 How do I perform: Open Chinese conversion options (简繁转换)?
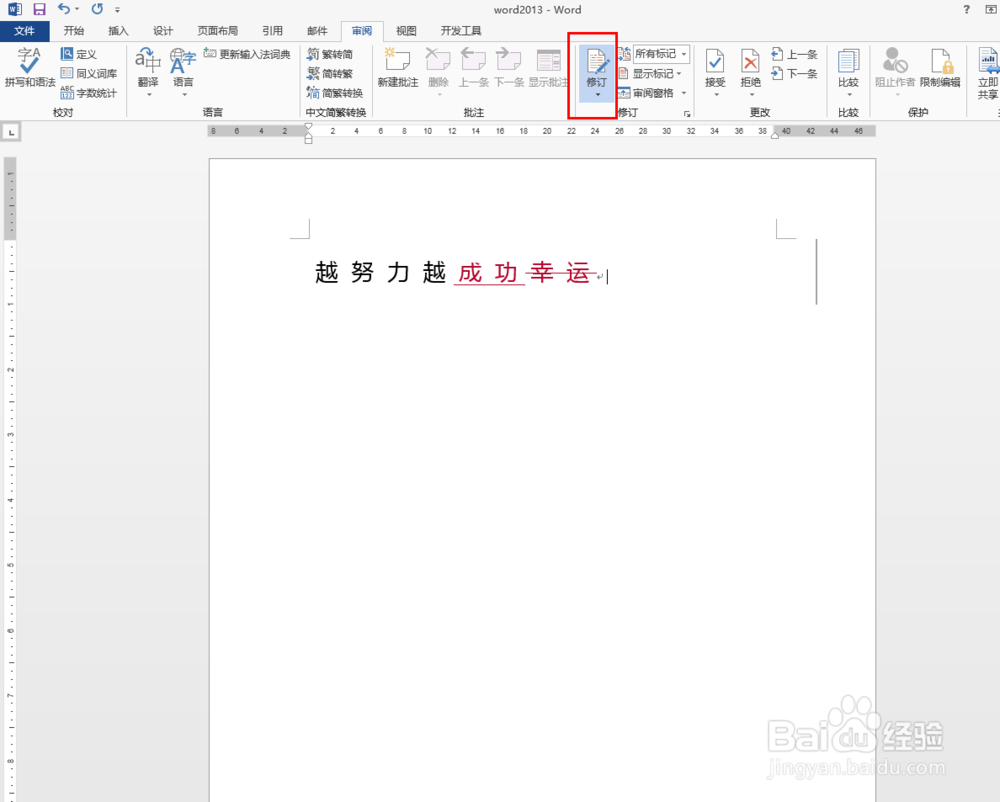click(x=335, y=92)
